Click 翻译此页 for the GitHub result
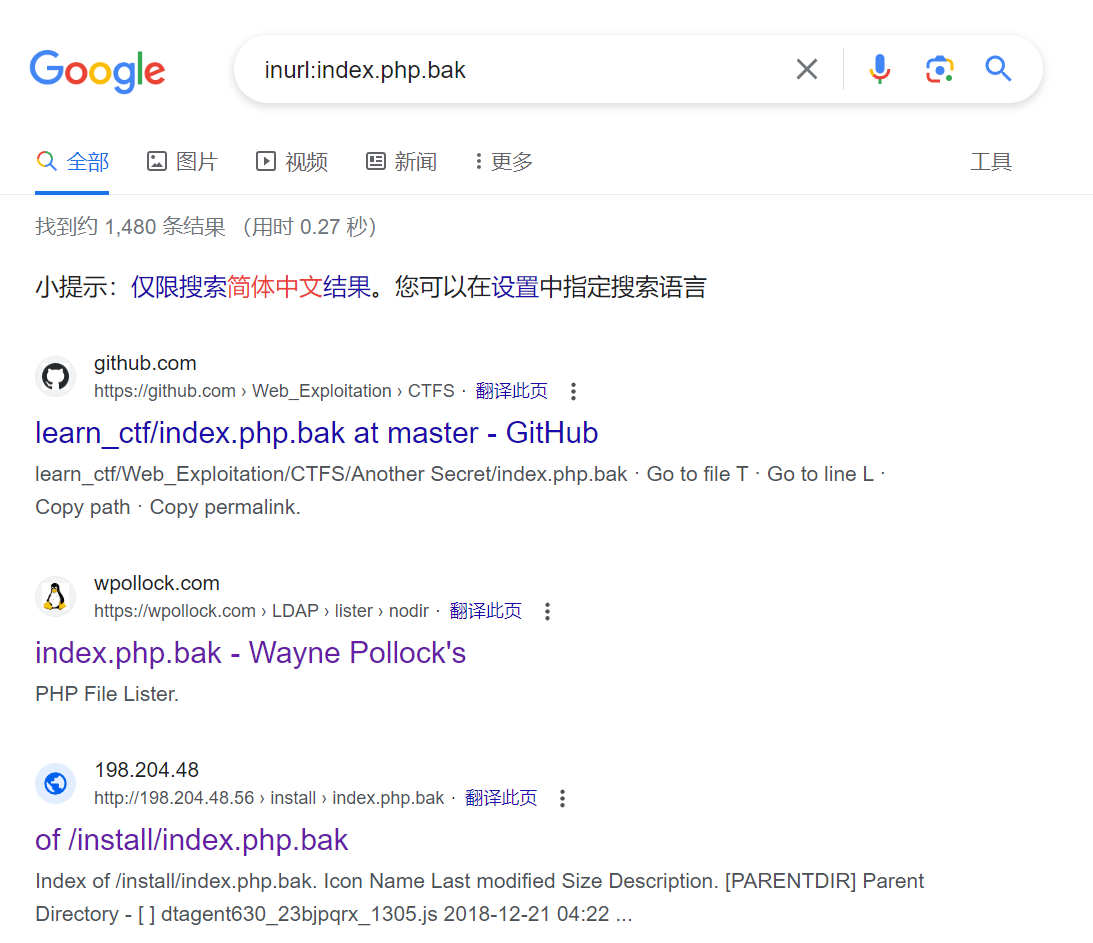The height and width of the screenshot is (943, 1093). point(511,391)
